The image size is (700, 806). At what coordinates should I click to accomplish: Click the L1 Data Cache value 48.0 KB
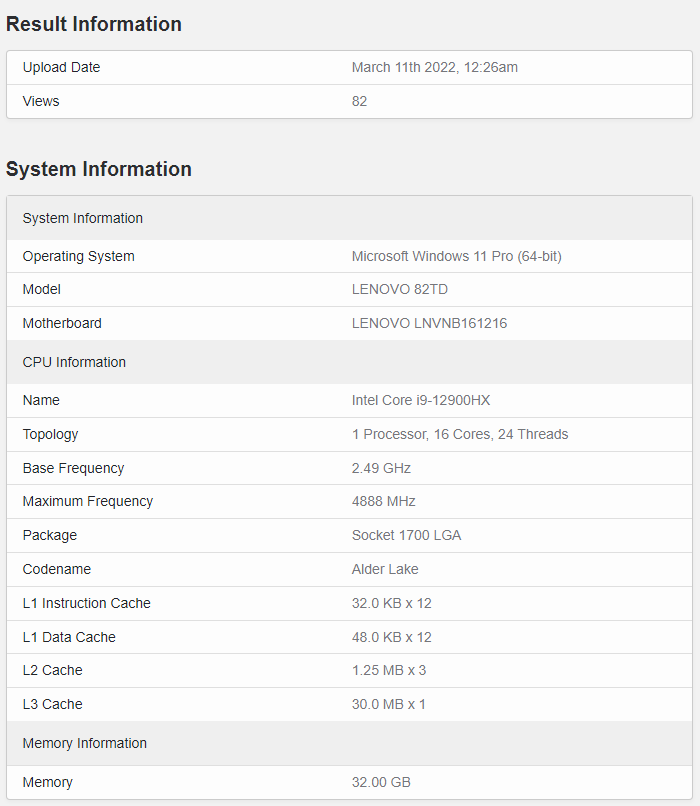[391, 637]
